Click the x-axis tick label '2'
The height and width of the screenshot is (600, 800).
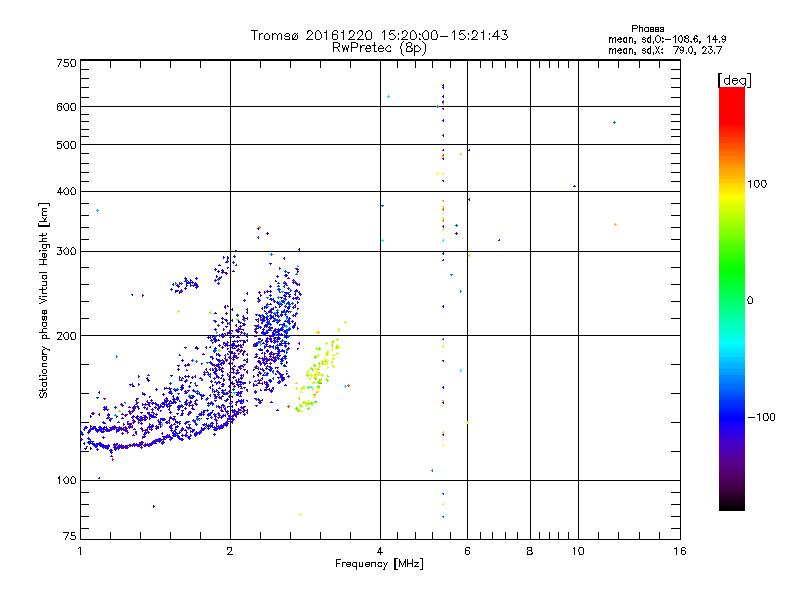[230, 551]
